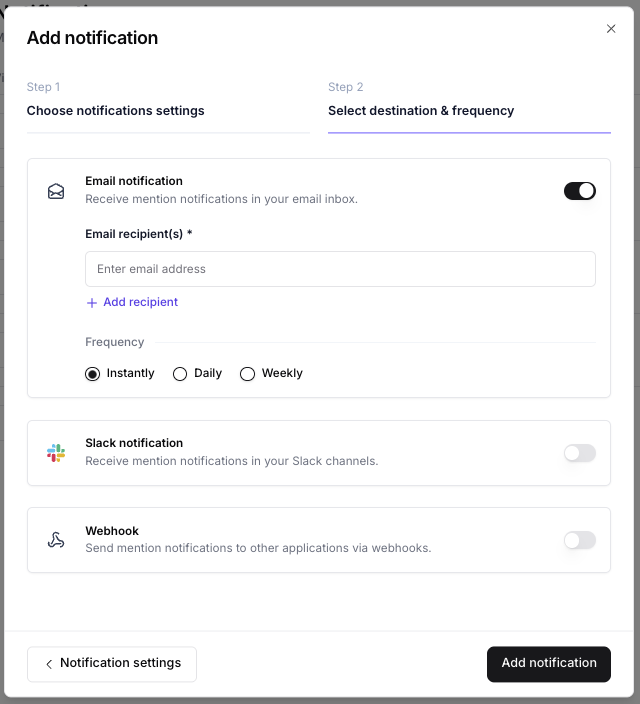Close the Add notification dialog
640x704 pixels.
point(611,29)
